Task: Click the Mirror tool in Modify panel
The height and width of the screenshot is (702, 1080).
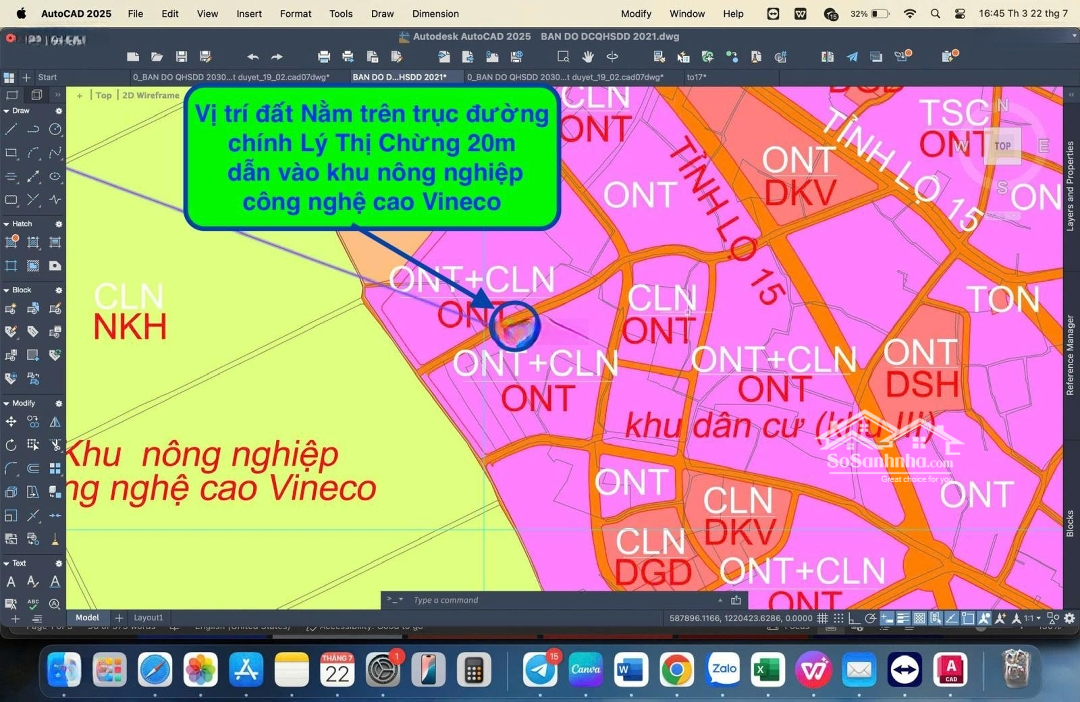Action: (x=55, y=422)
